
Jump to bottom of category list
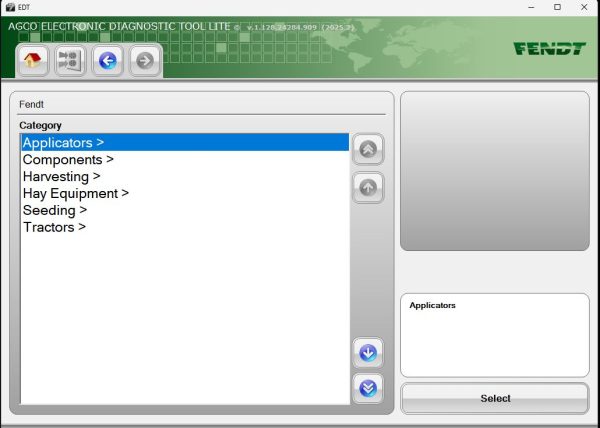(368, 389)
